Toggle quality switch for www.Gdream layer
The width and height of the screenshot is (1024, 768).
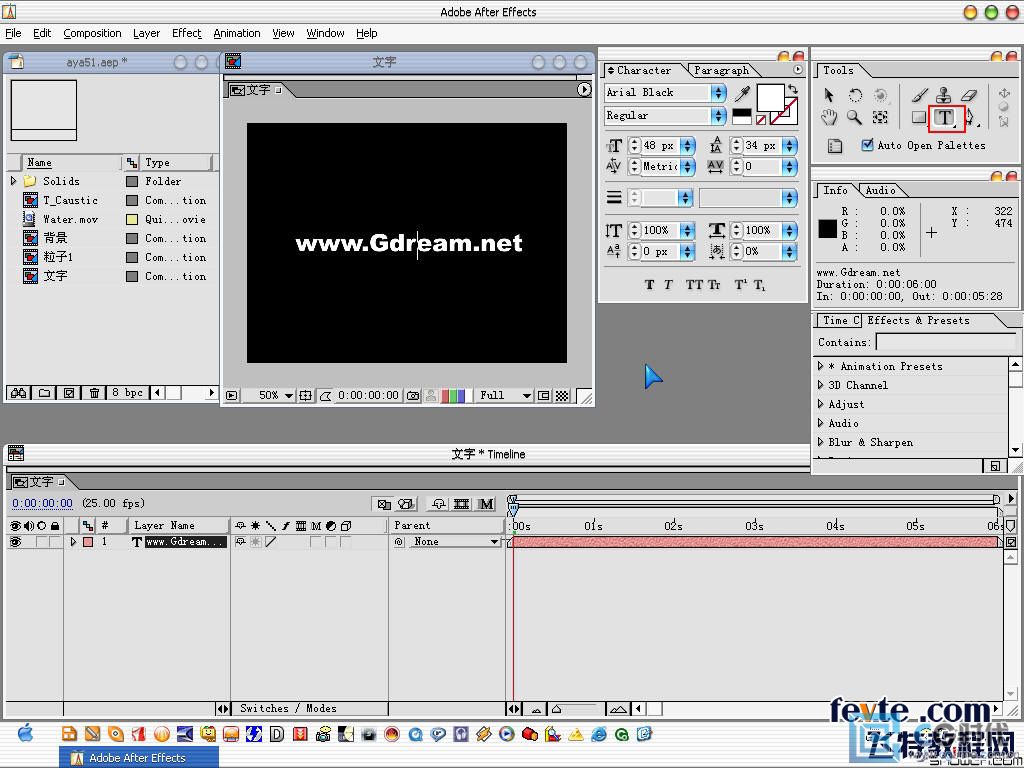pos(271,542)
